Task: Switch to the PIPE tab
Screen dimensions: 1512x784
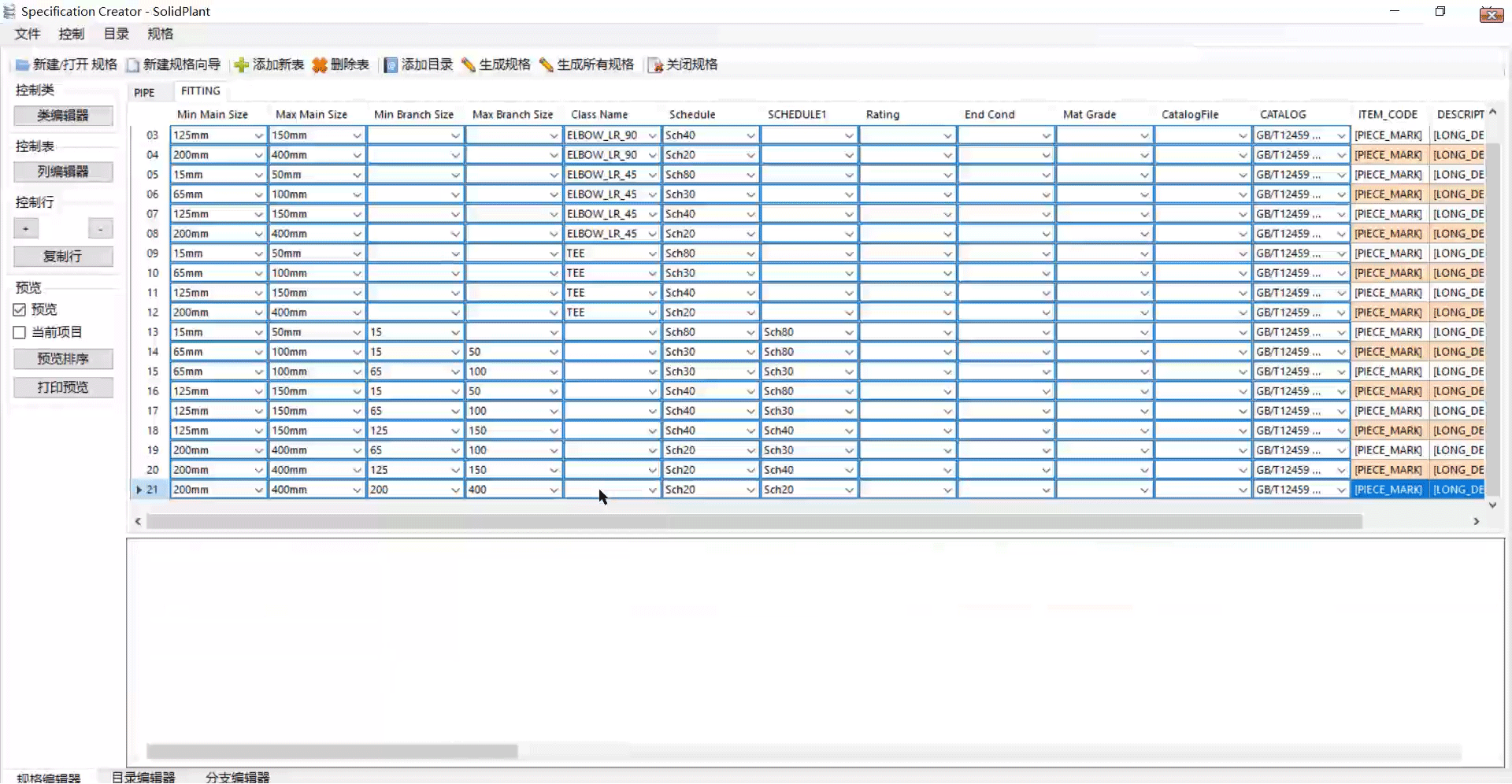Action: point(145,93)
